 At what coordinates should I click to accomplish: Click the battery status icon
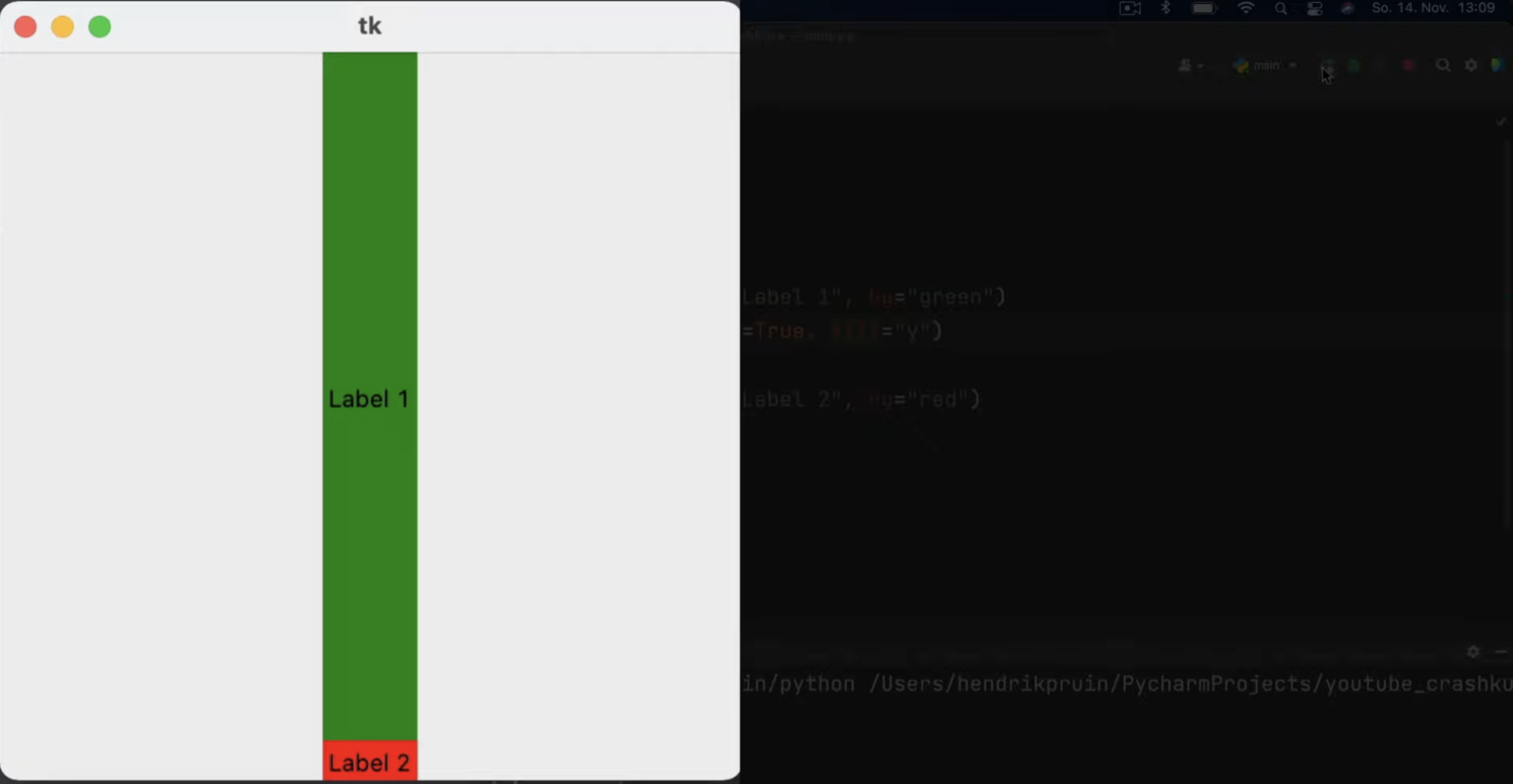(x=1205, y=8)
